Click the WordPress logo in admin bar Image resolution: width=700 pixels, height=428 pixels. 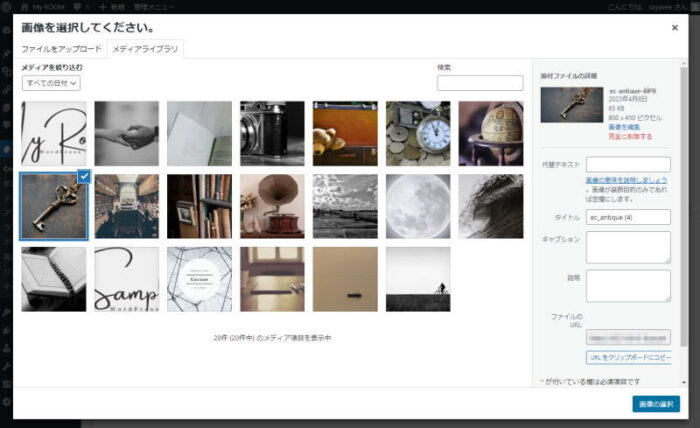pyautogui.click(x=6, y=7)
